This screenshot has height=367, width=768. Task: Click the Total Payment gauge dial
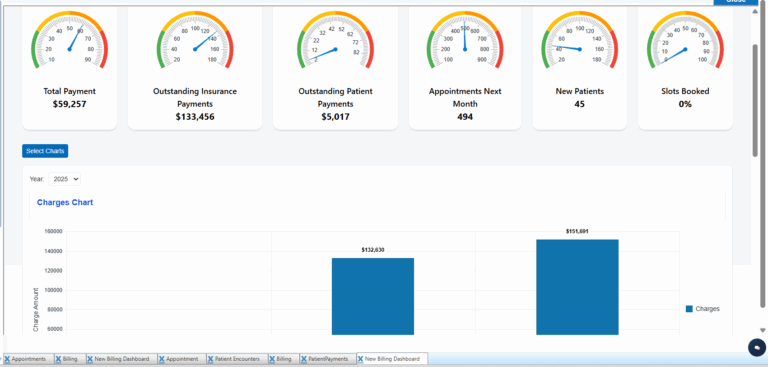point(70,41)
